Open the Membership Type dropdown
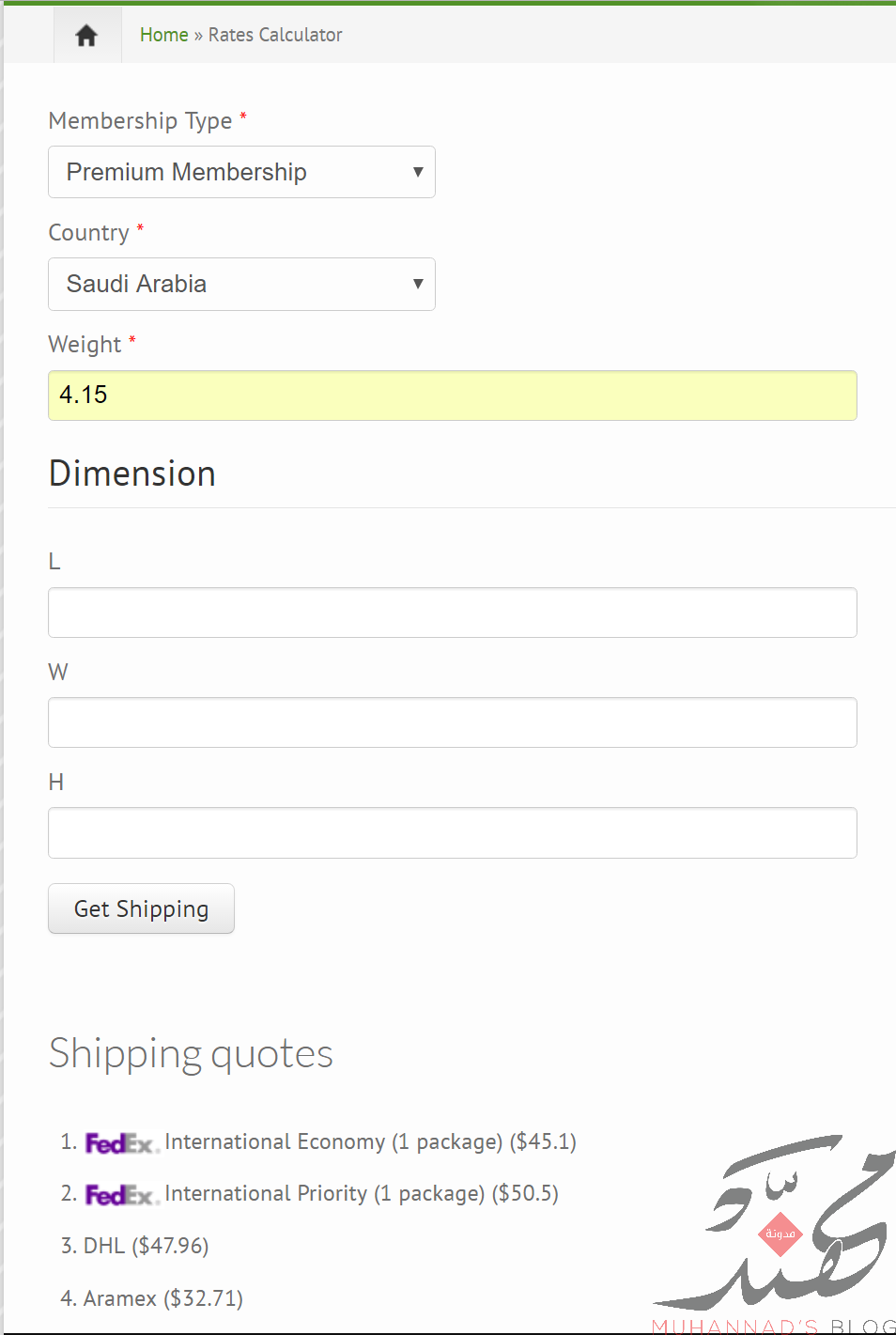The height and width of the screenshot is (1335, 896). (x=241, y=172)
